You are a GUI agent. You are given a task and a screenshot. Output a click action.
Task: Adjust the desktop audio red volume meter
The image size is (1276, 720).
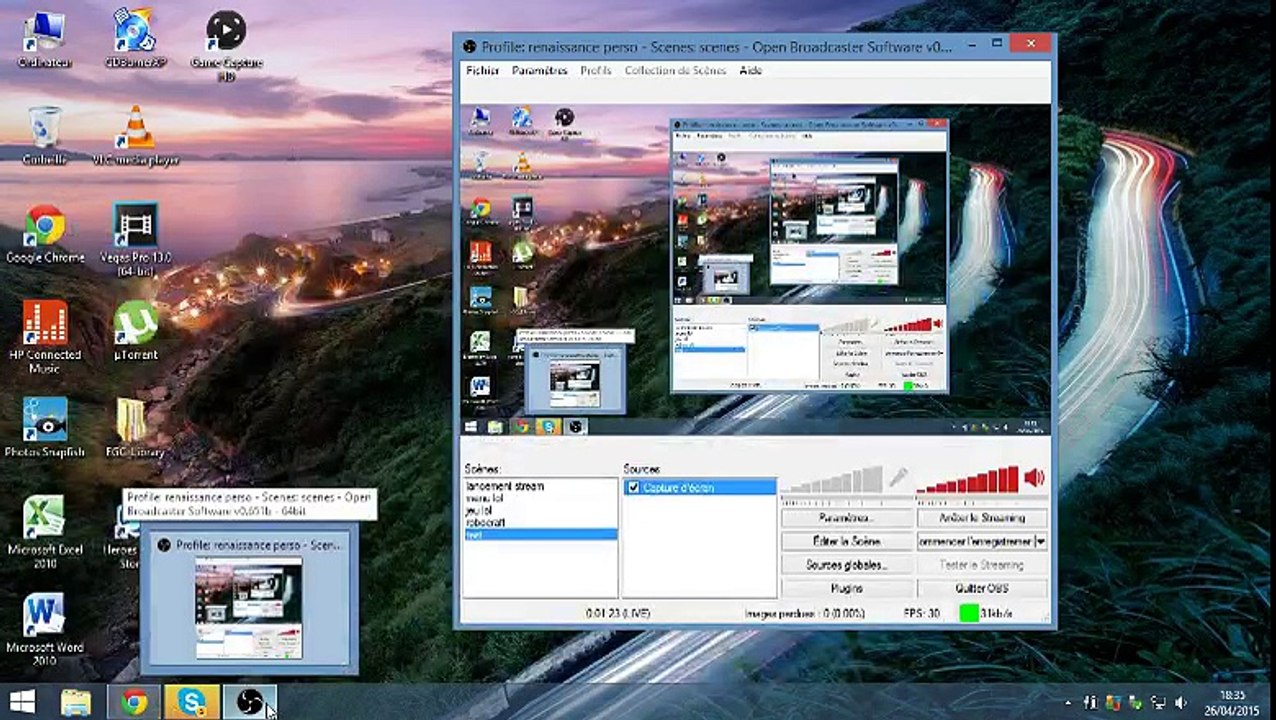968,480
